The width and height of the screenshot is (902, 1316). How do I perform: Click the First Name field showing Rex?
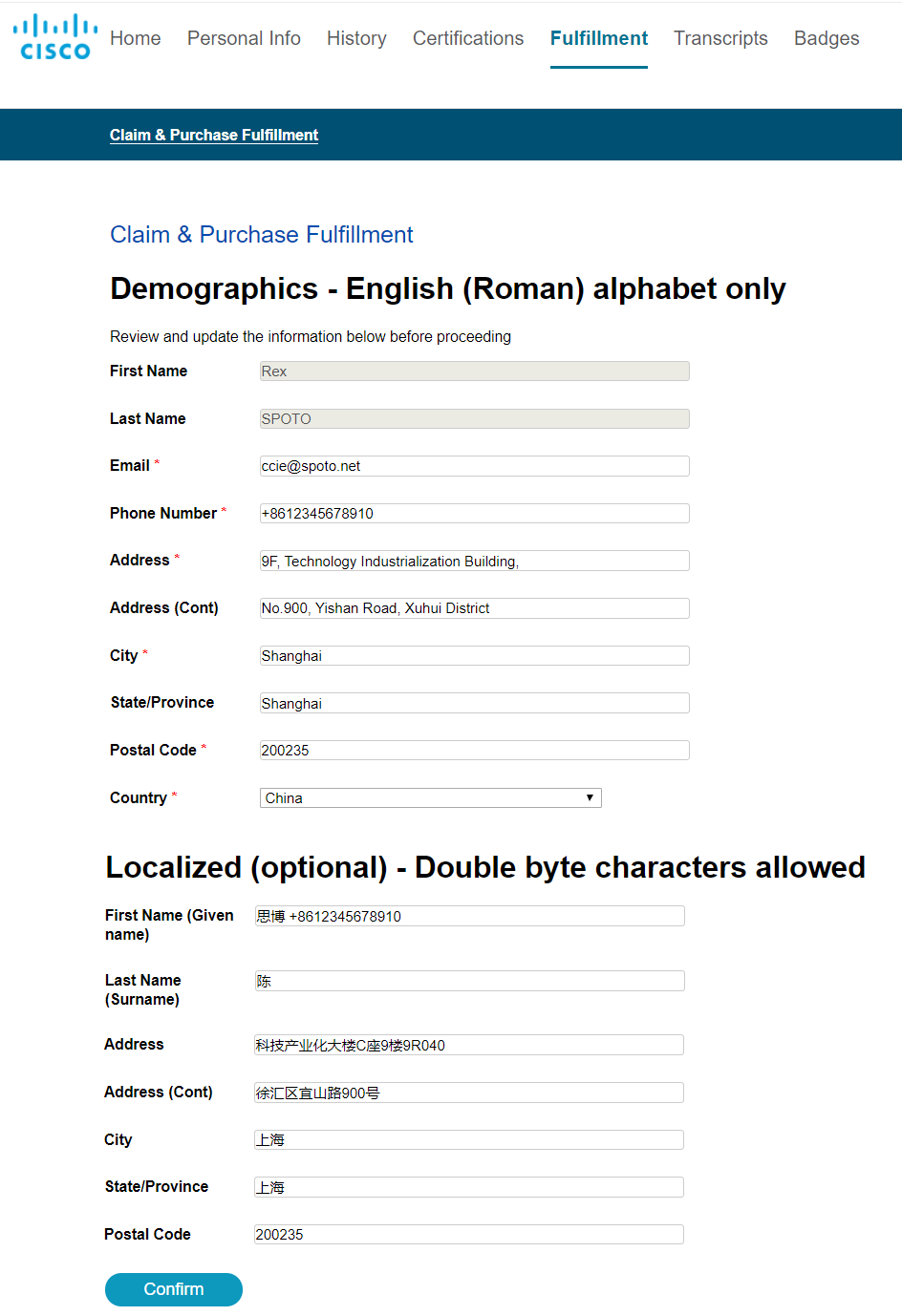[x=475, y=371]
